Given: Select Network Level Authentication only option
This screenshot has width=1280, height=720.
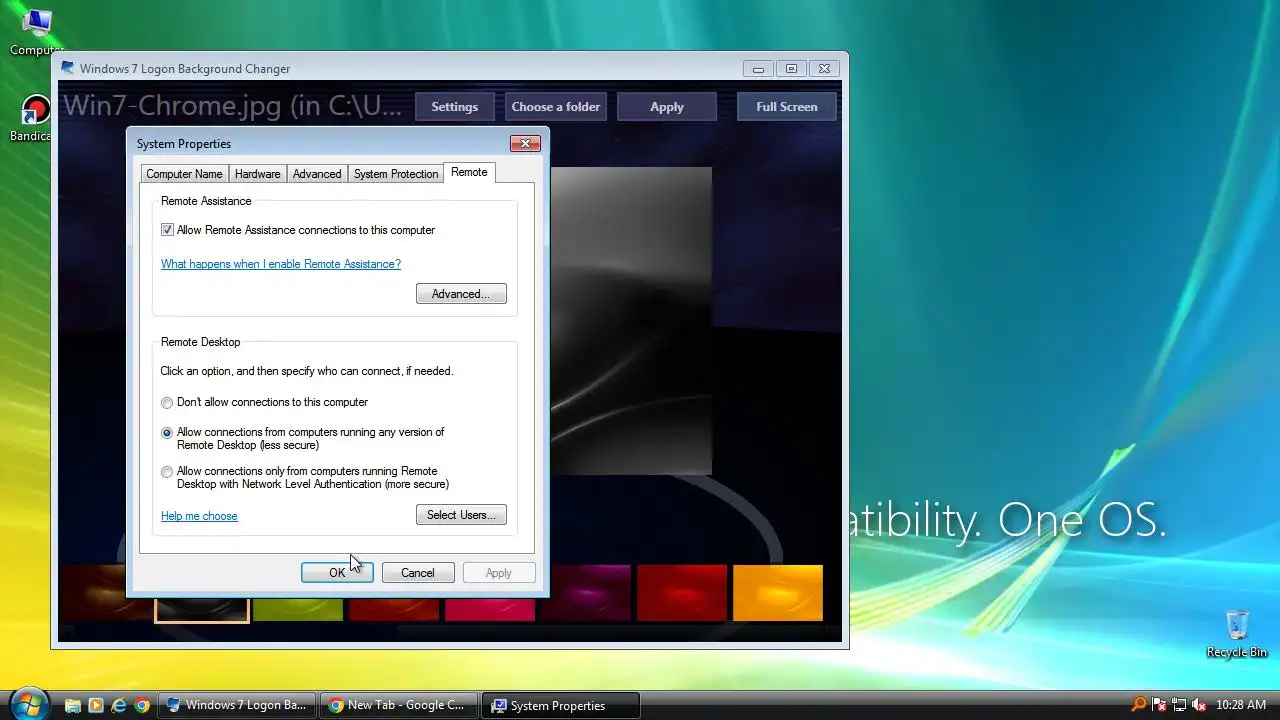Looking at the screenshot, I should tap(167, 472).
